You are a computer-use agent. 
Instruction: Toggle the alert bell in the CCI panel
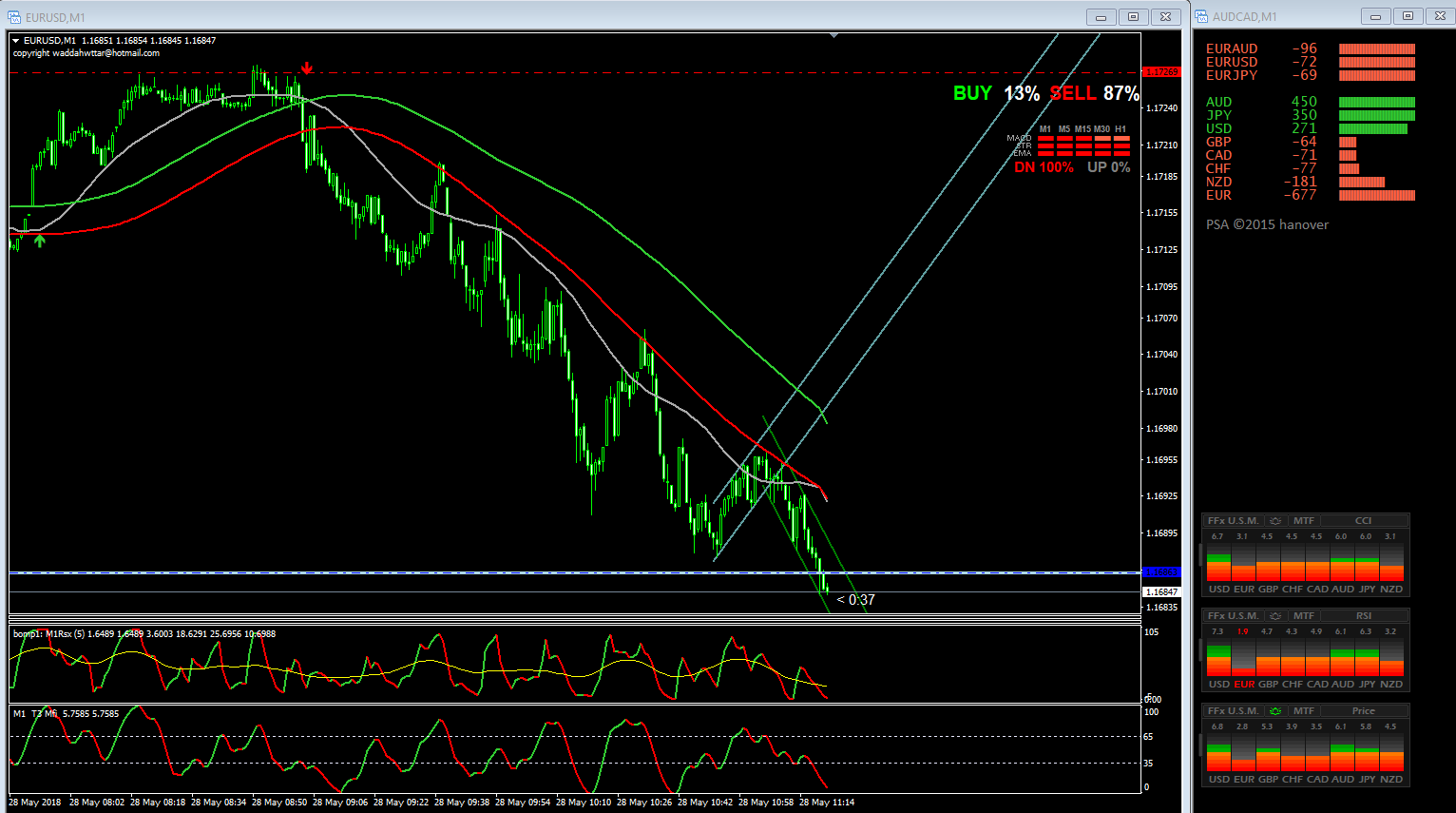click(x=1275, y=521)
